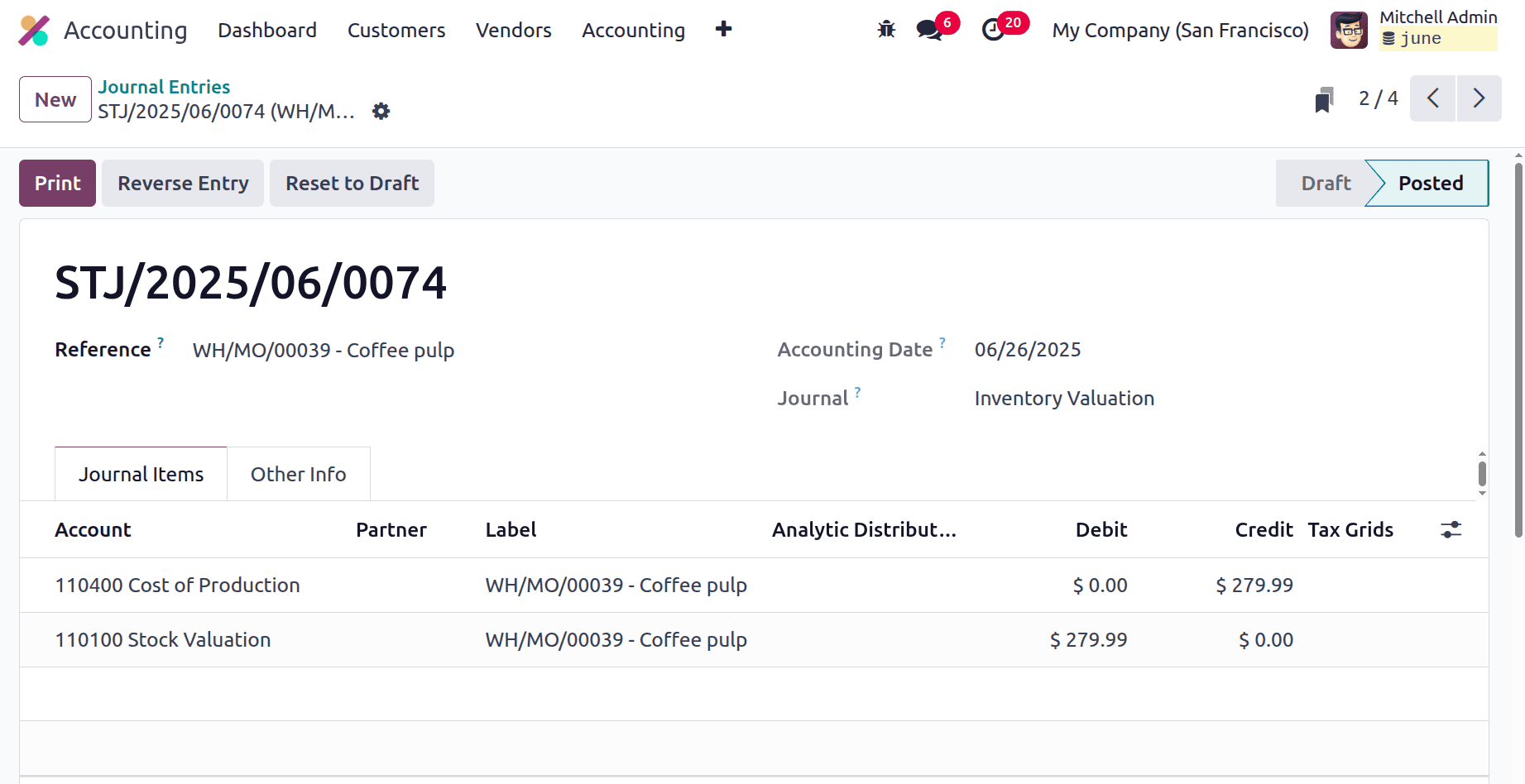This screenshot has height=784, width=1525.
Task: Click the bookmark icon near the pager
Action: [x=1324, y=100]
